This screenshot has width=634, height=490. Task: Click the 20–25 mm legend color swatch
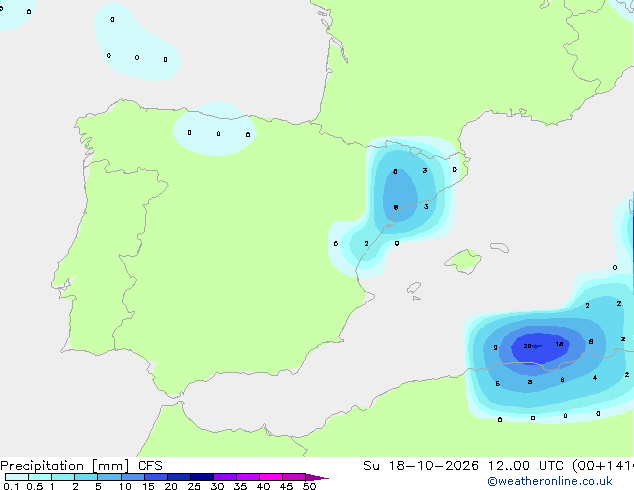(x=179, y=477)
